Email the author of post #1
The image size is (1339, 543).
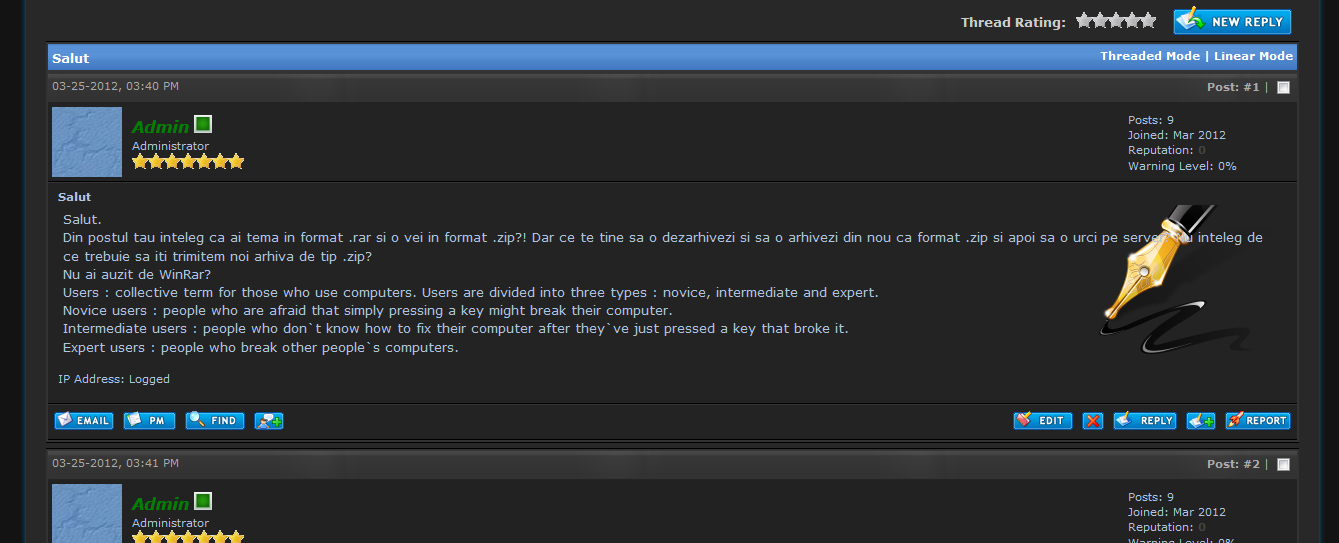point(83,421)
